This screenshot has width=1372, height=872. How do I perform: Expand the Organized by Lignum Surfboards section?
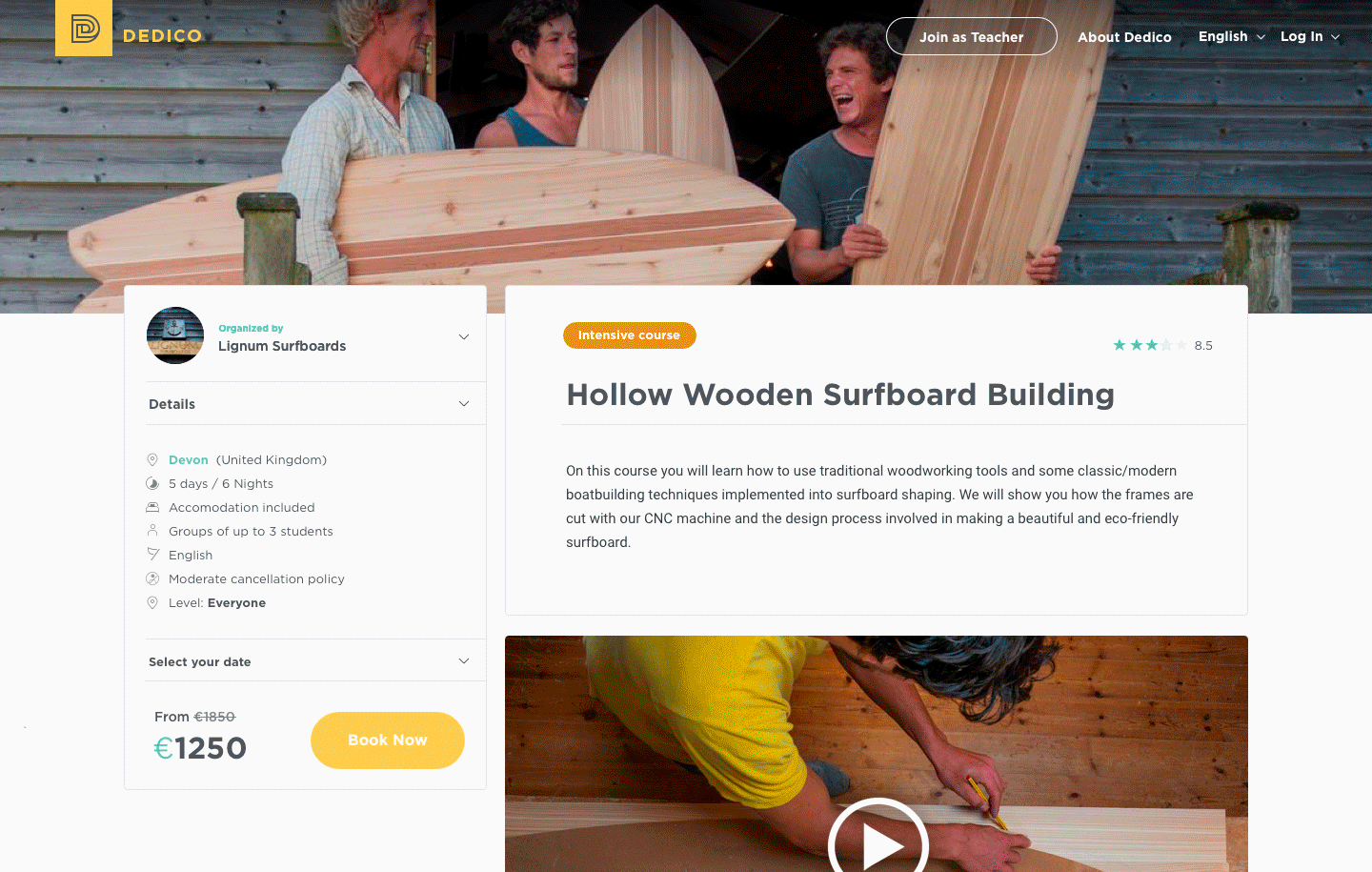point(464,336)
